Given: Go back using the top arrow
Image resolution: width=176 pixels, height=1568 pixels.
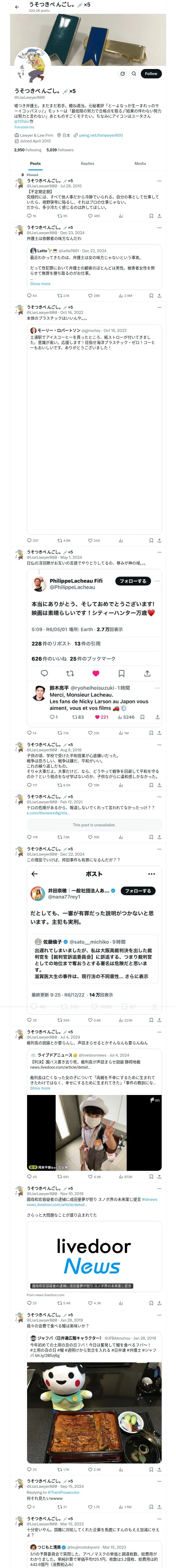Looking at the screenshot, I should point(17,7).
